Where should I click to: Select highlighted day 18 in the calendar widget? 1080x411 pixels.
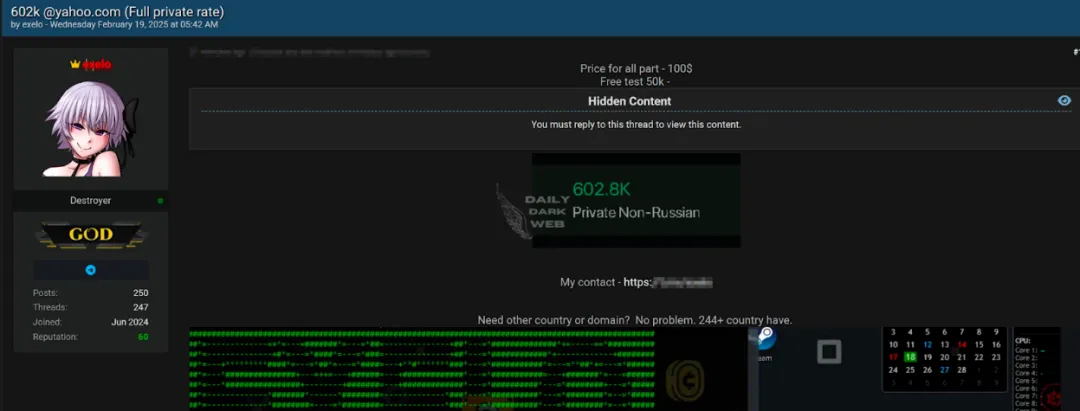910,357
